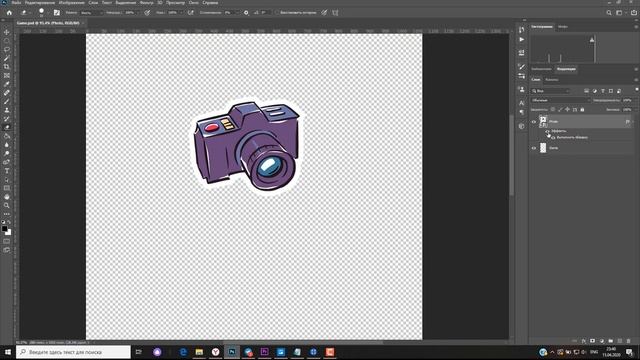Click the add layer style fx icon
This screenshot has height=360, width=640.
tap(584, 341)
